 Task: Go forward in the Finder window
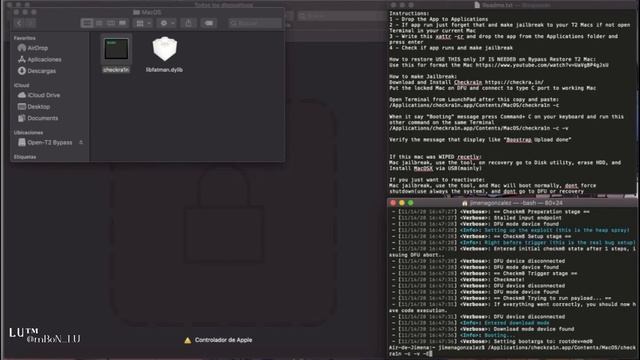coord(30,23)
